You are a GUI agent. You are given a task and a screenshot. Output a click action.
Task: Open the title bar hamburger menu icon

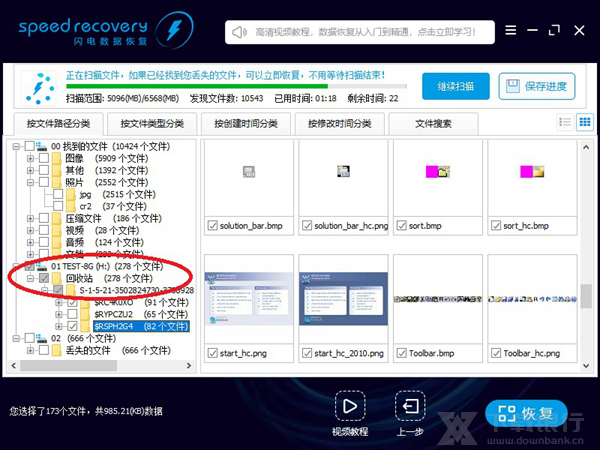[x=511, y=32]
